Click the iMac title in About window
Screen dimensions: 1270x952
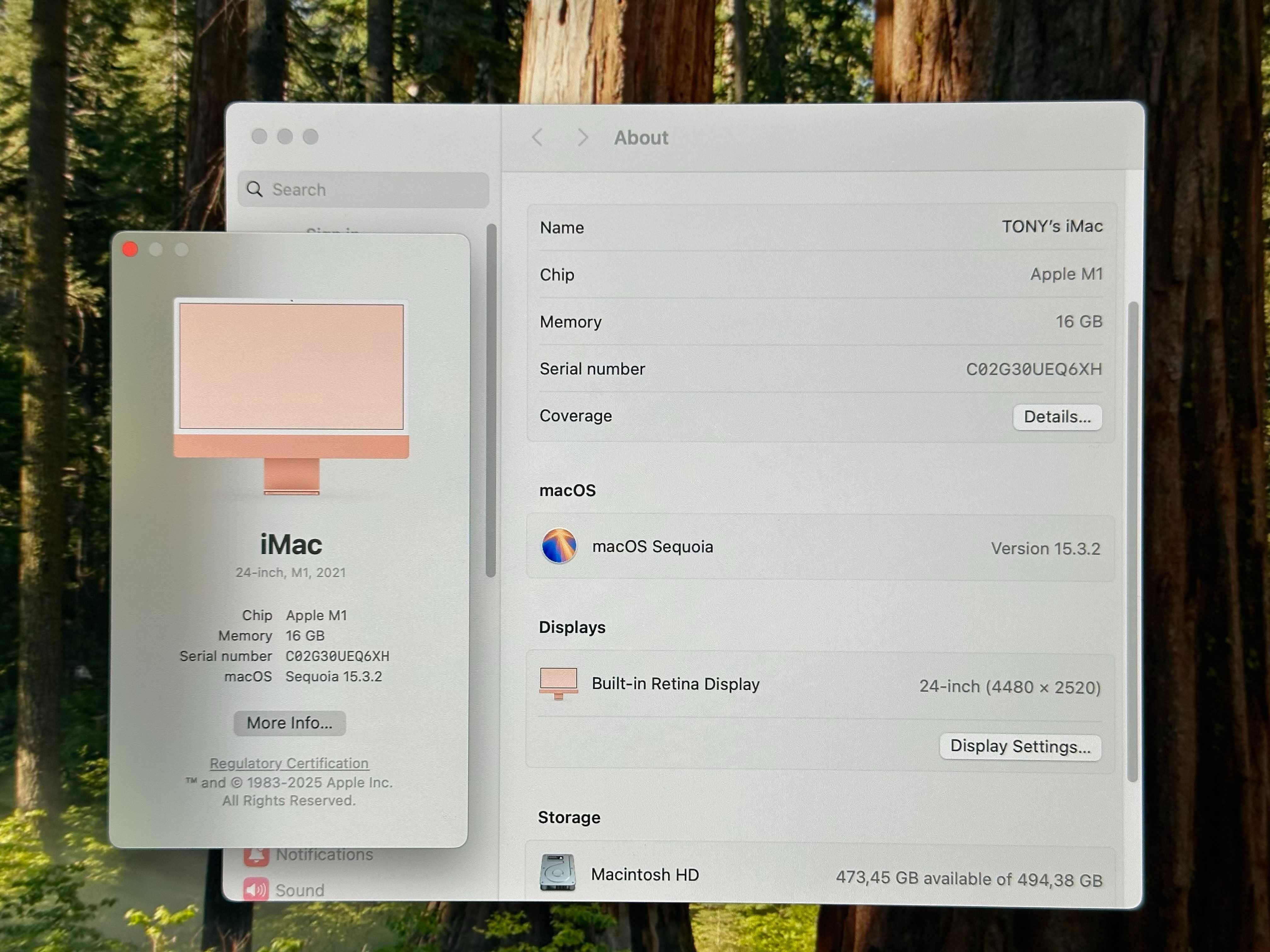[x=291, y=544]
